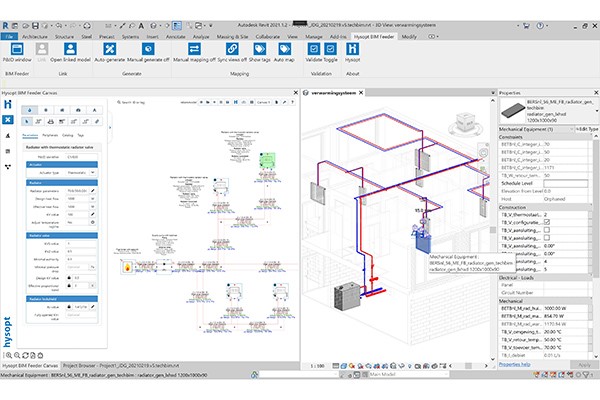Switch to the Architecture ribbon tab
600x400 pixels.
coord(35,37)
